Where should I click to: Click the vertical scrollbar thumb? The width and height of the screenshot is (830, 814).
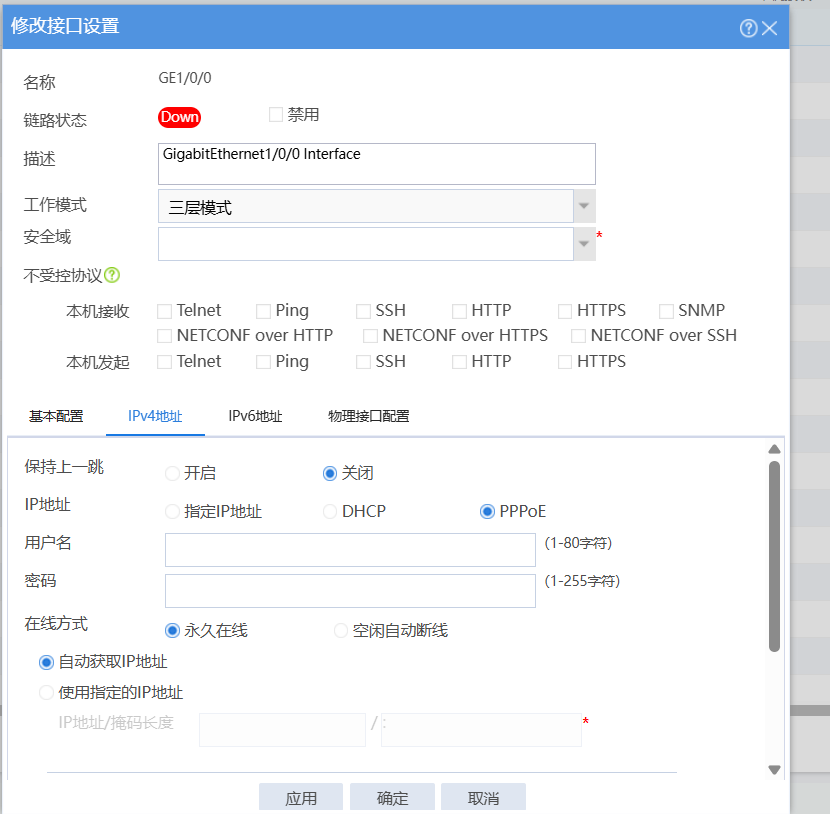[774, 555]
